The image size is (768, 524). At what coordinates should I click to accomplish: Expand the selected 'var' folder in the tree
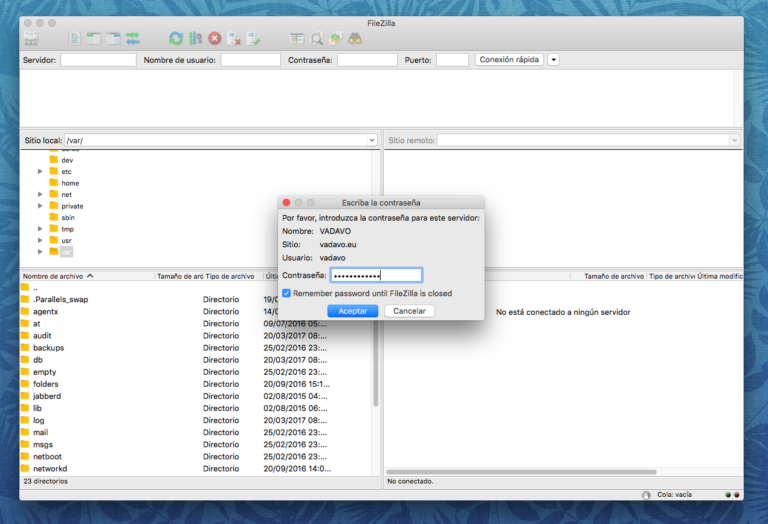tap(40, 252)
